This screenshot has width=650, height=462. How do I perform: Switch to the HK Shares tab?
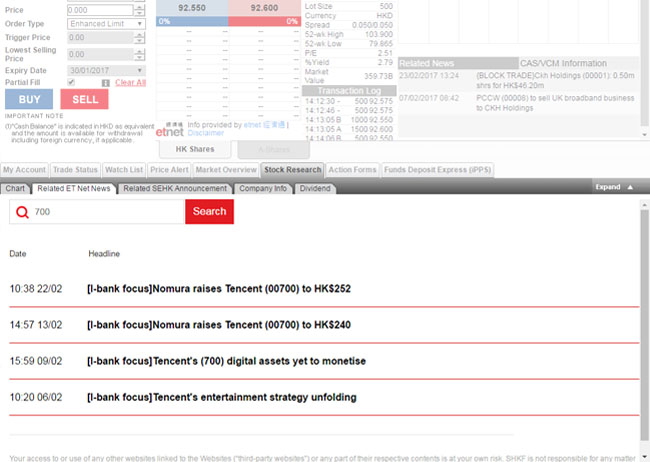(195, 149)
